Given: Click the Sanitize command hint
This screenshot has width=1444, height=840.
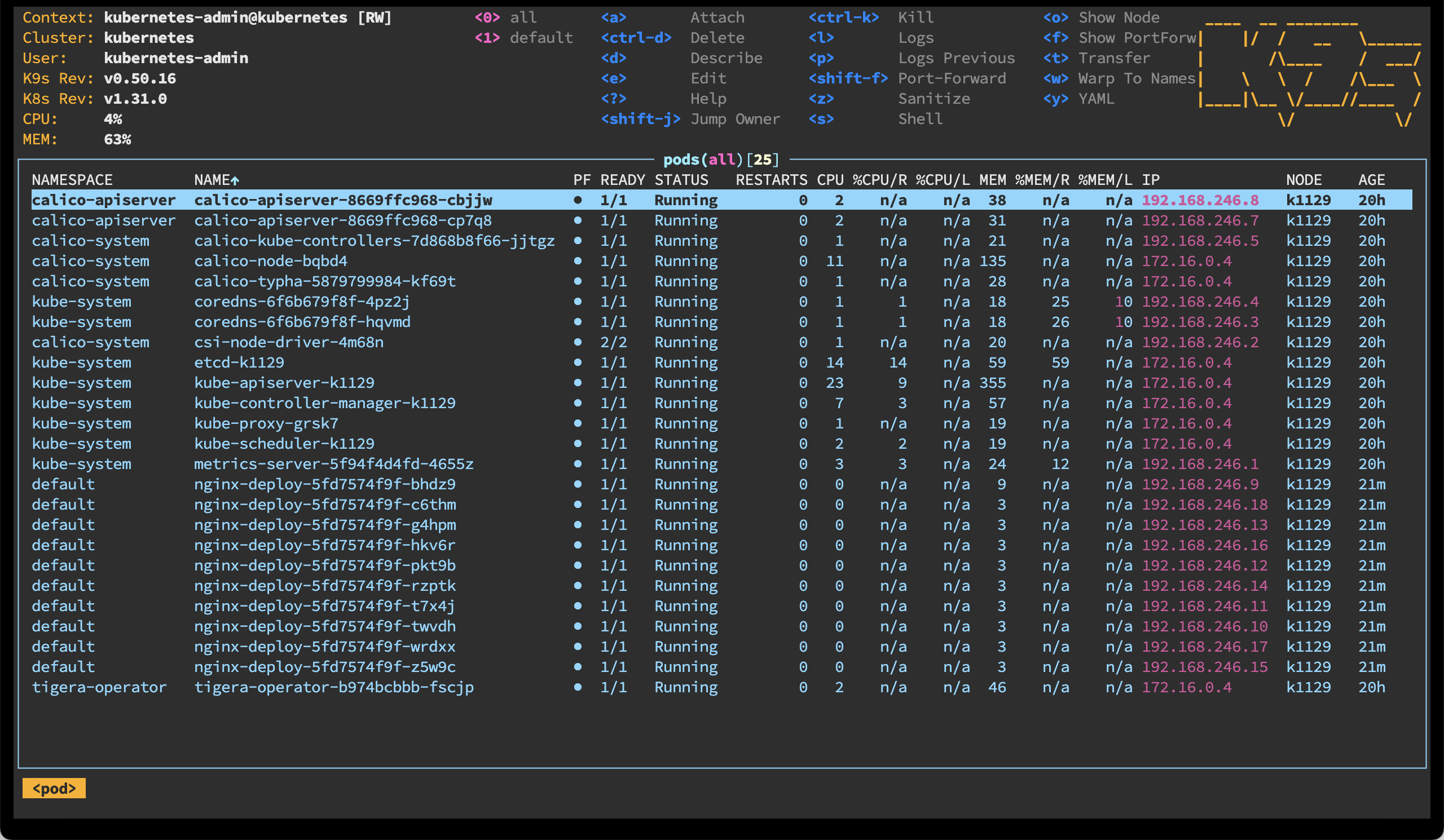Looking at the screenshot, I should (934, 99).
